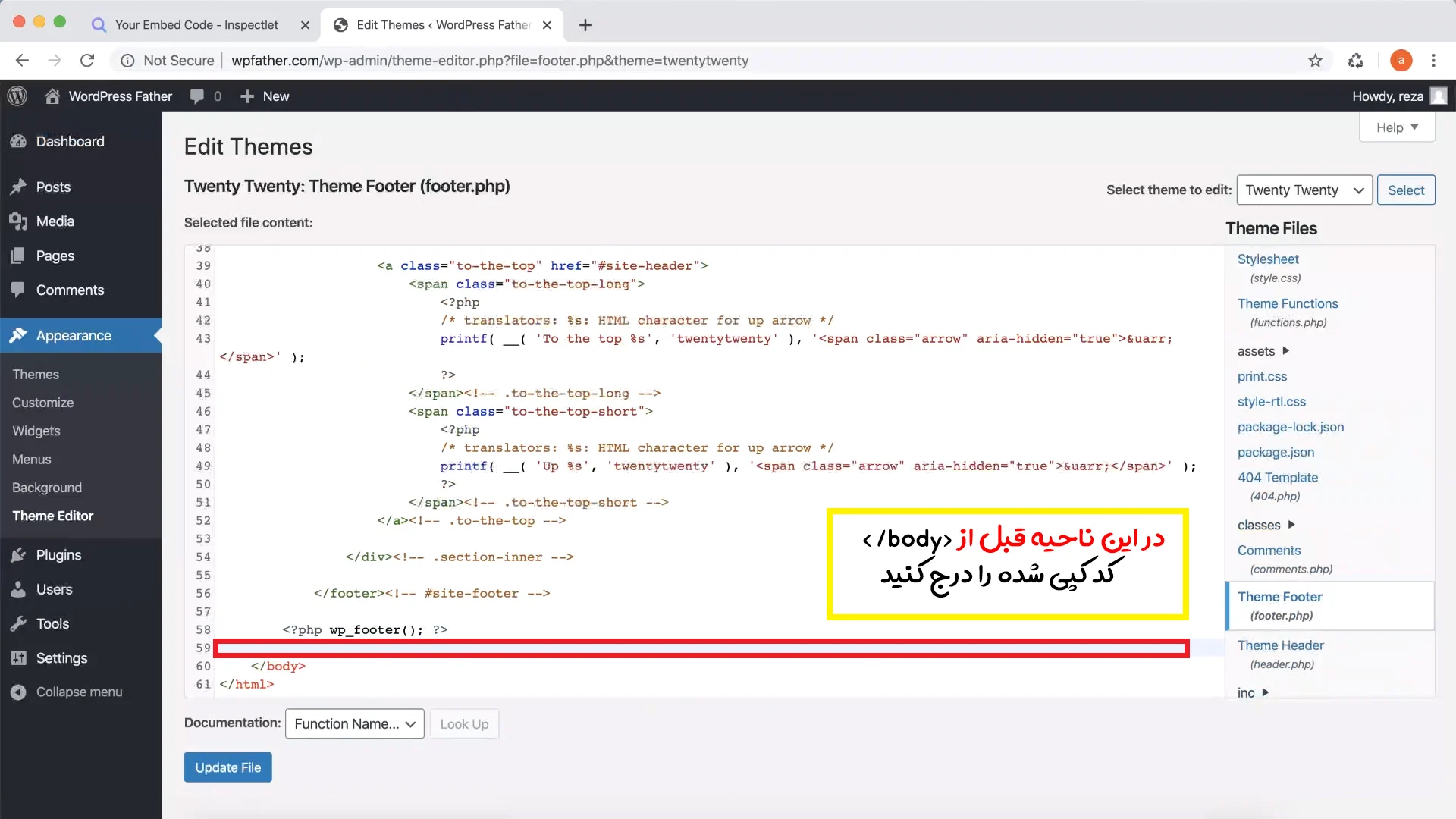
Task: Open style-rtl.css file
Action: [1272, 402]
